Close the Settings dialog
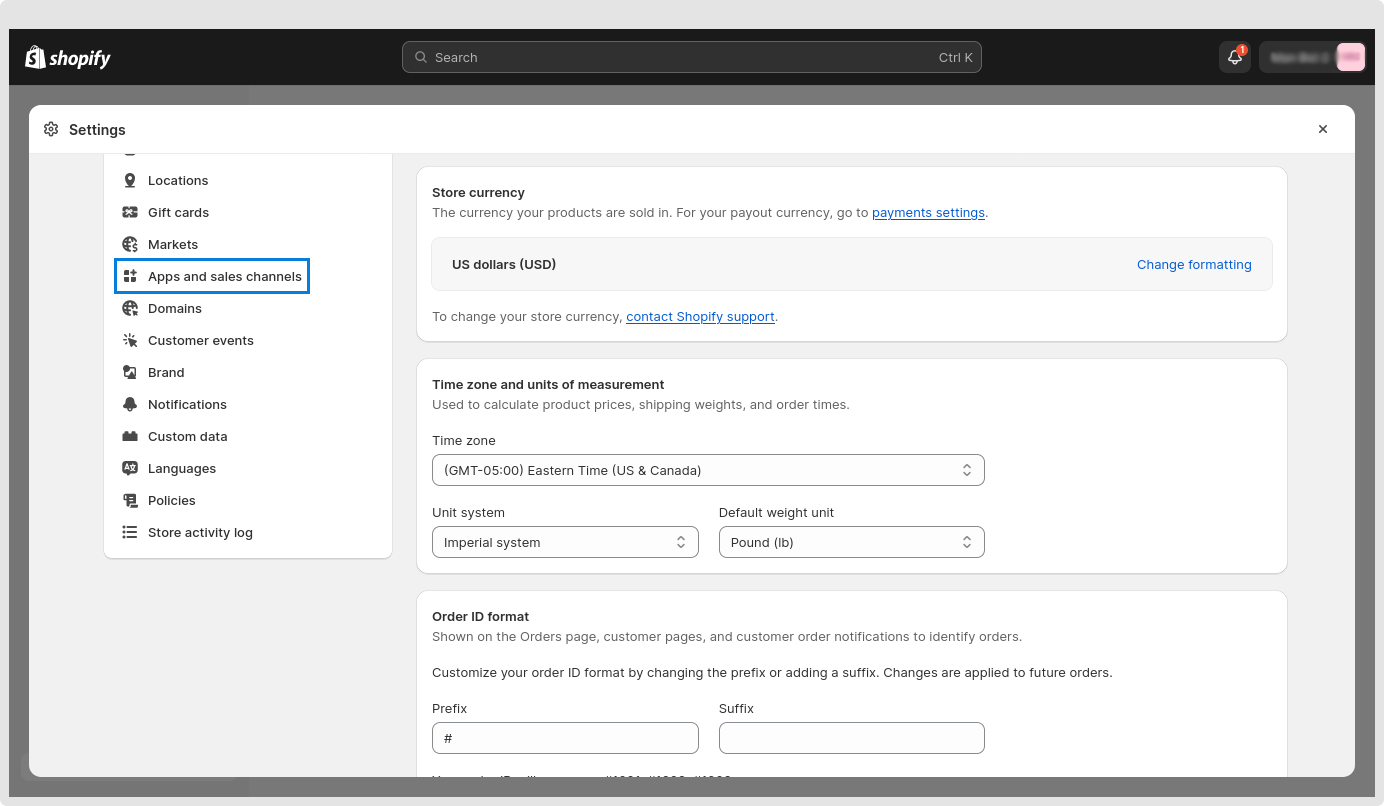The image size is (1384, 806). click(x=1323, y=129)
